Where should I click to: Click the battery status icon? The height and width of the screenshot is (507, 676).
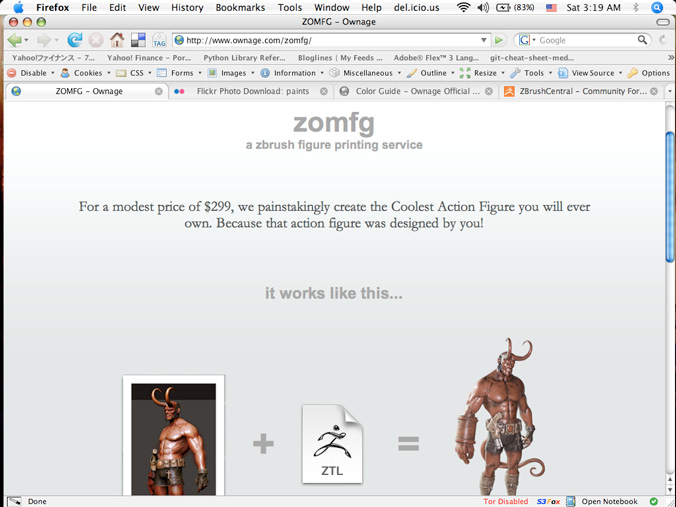click(503, 7)
